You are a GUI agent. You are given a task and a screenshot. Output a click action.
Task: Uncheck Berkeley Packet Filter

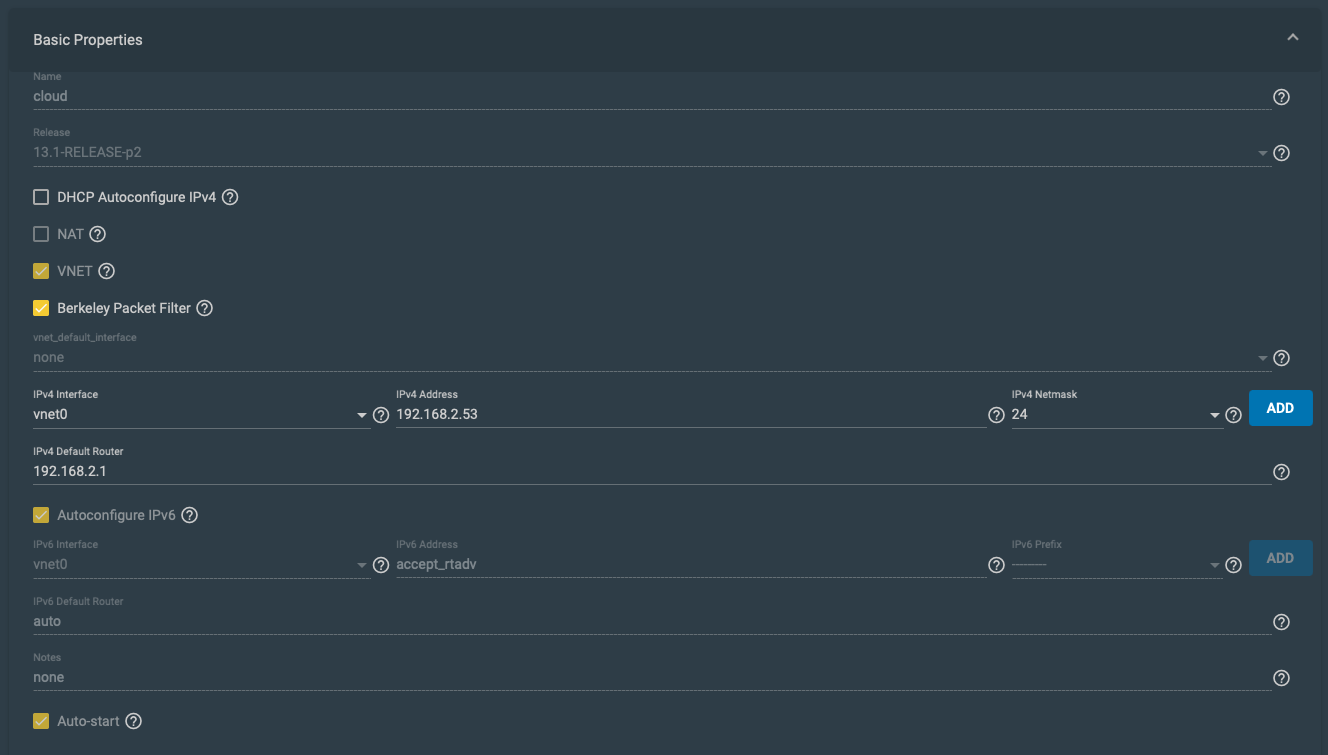click(41, 308)
